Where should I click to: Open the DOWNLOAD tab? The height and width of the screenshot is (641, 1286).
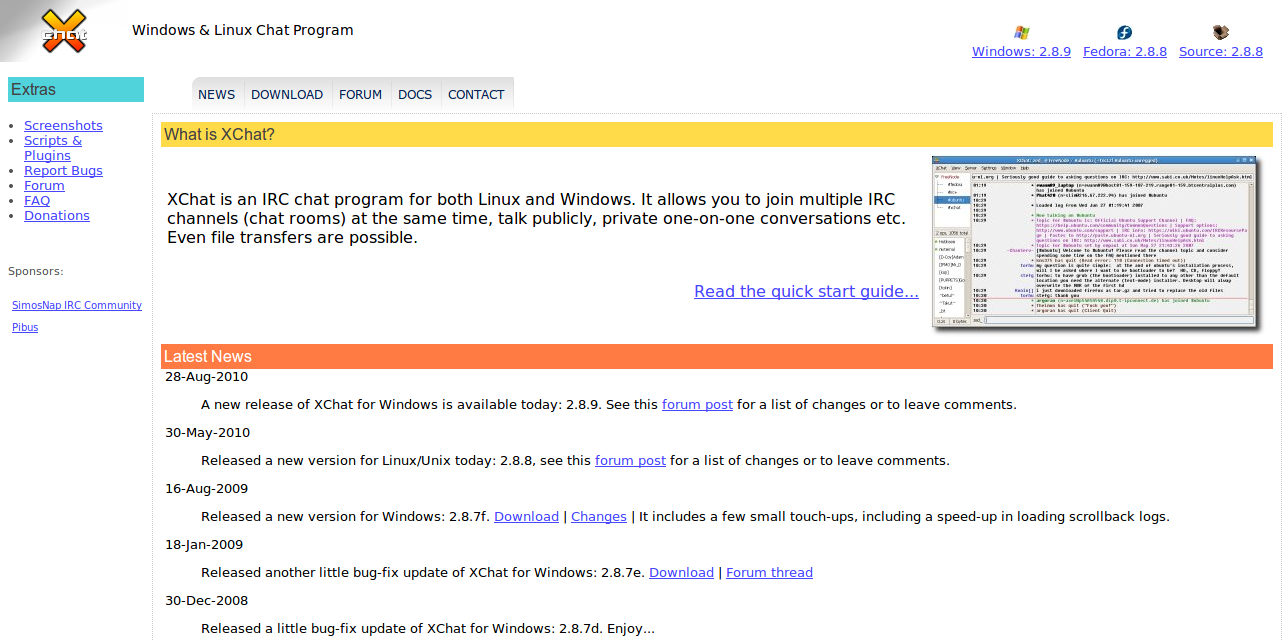(x=287, y=94)
